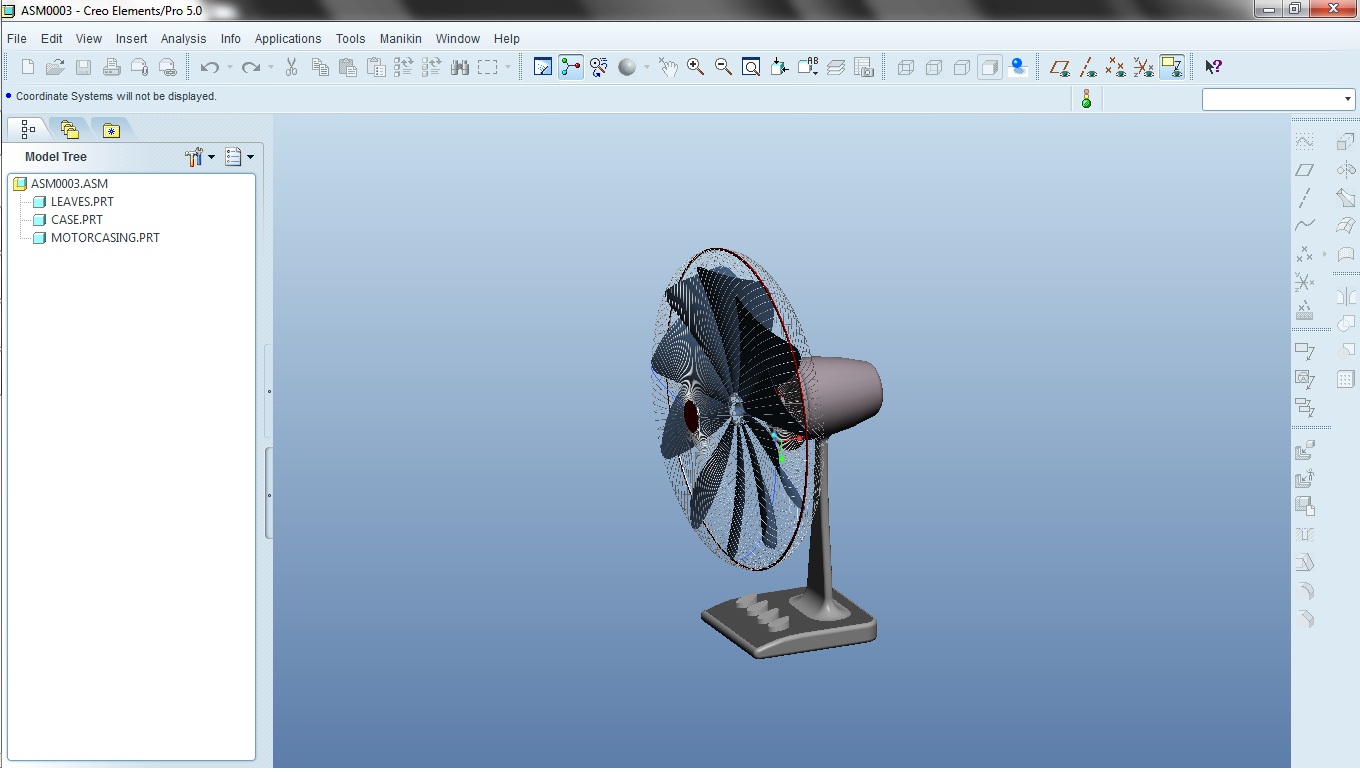Open the Manikin menu
This screenshot has width=1360, height=772.
400,39
